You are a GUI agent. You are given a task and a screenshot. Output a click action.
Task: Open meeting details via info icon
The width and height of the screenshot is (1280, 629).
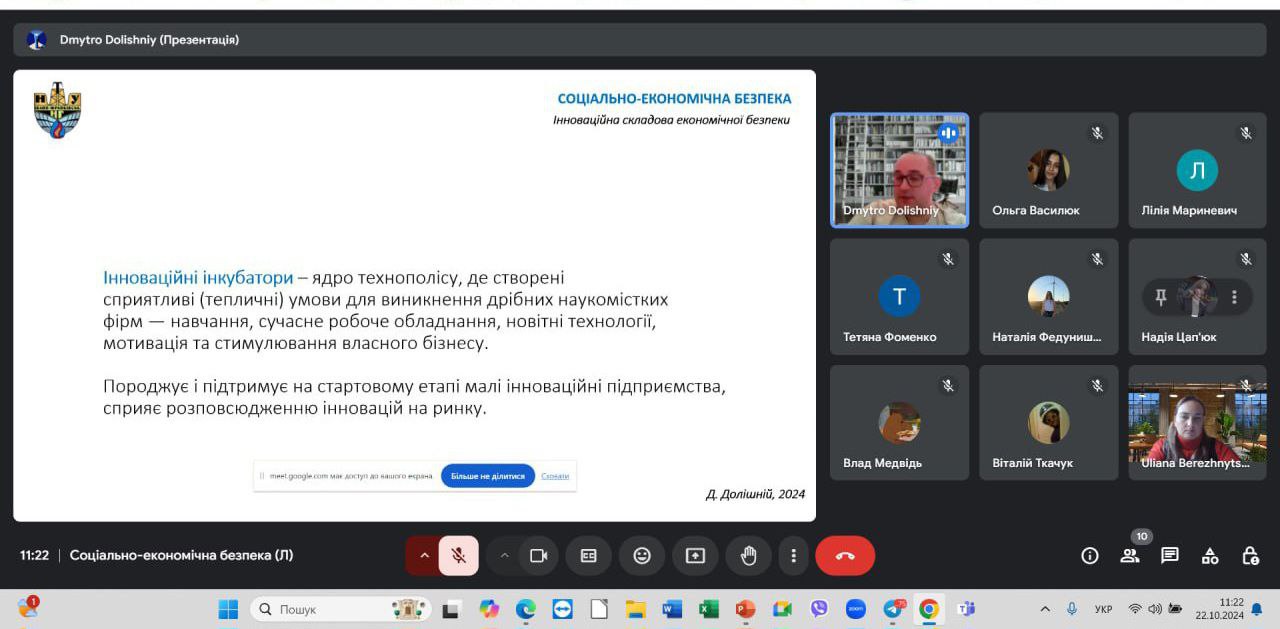pyautogui.click(x=1089, y=555)
